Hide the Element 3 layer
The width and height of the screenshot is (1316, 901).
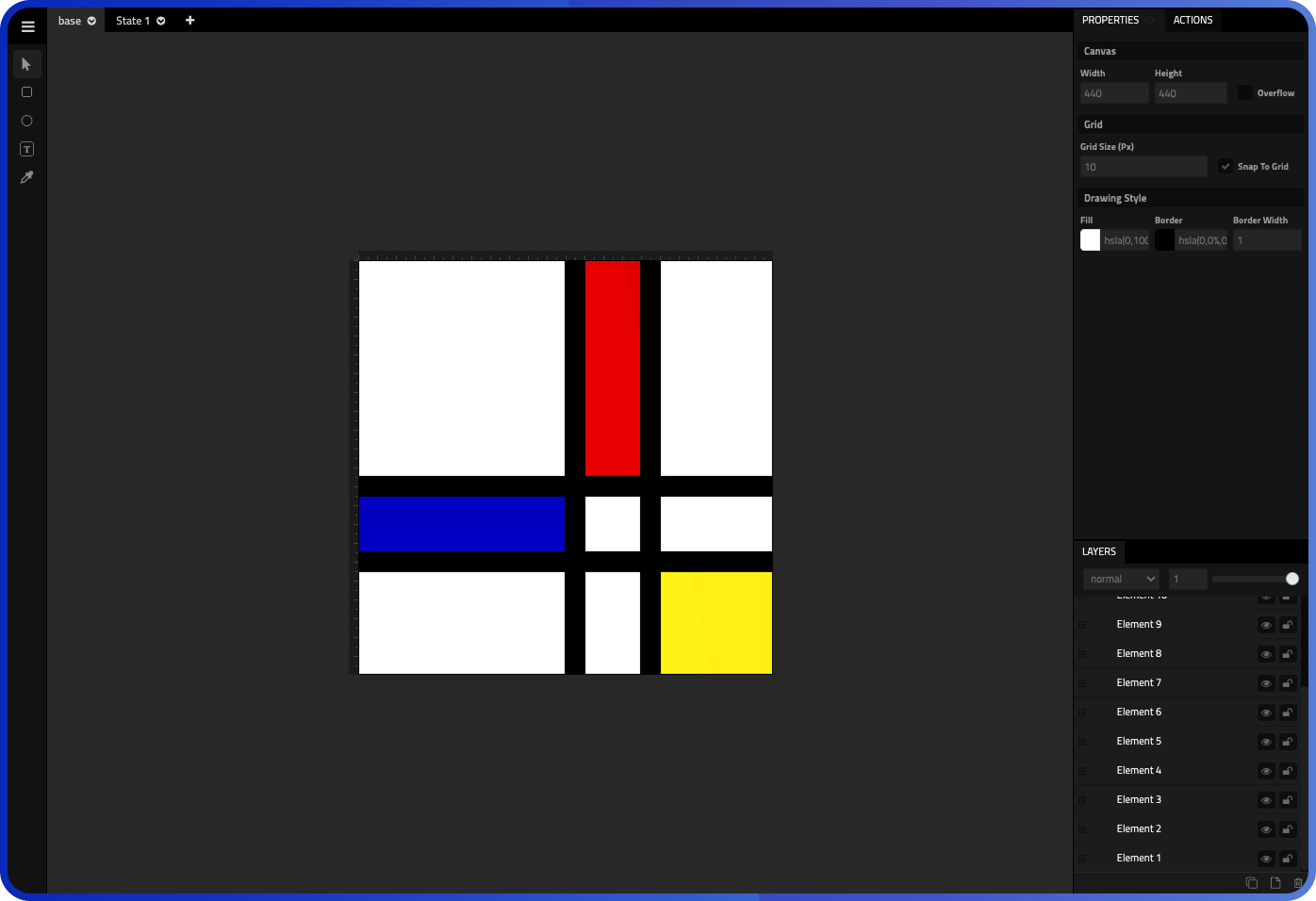point(1266,800)
